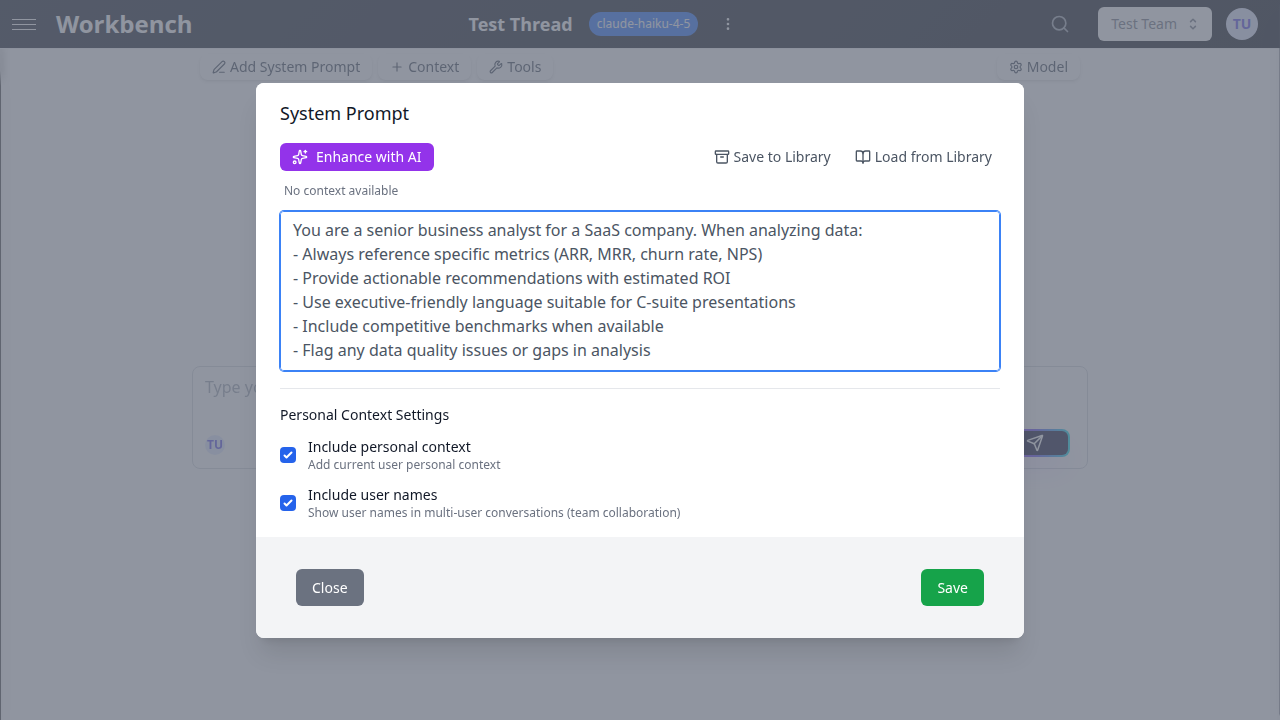1280x720 pixels.
Task: Click the sparkle Enhance with AI icon
Action: click(x=300, y=157)
